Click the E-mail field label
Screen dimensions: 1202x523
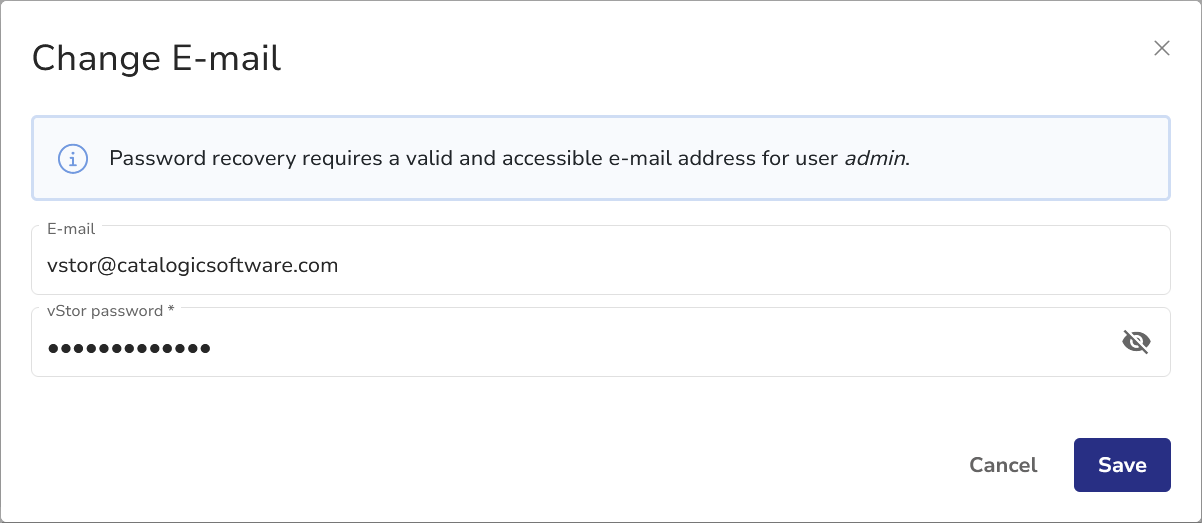point(71,229)
